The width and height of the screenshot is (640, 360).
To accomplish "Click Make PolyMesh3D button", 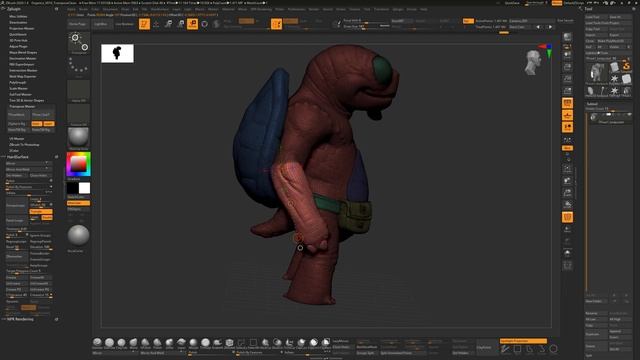I will tap(614, 41).
